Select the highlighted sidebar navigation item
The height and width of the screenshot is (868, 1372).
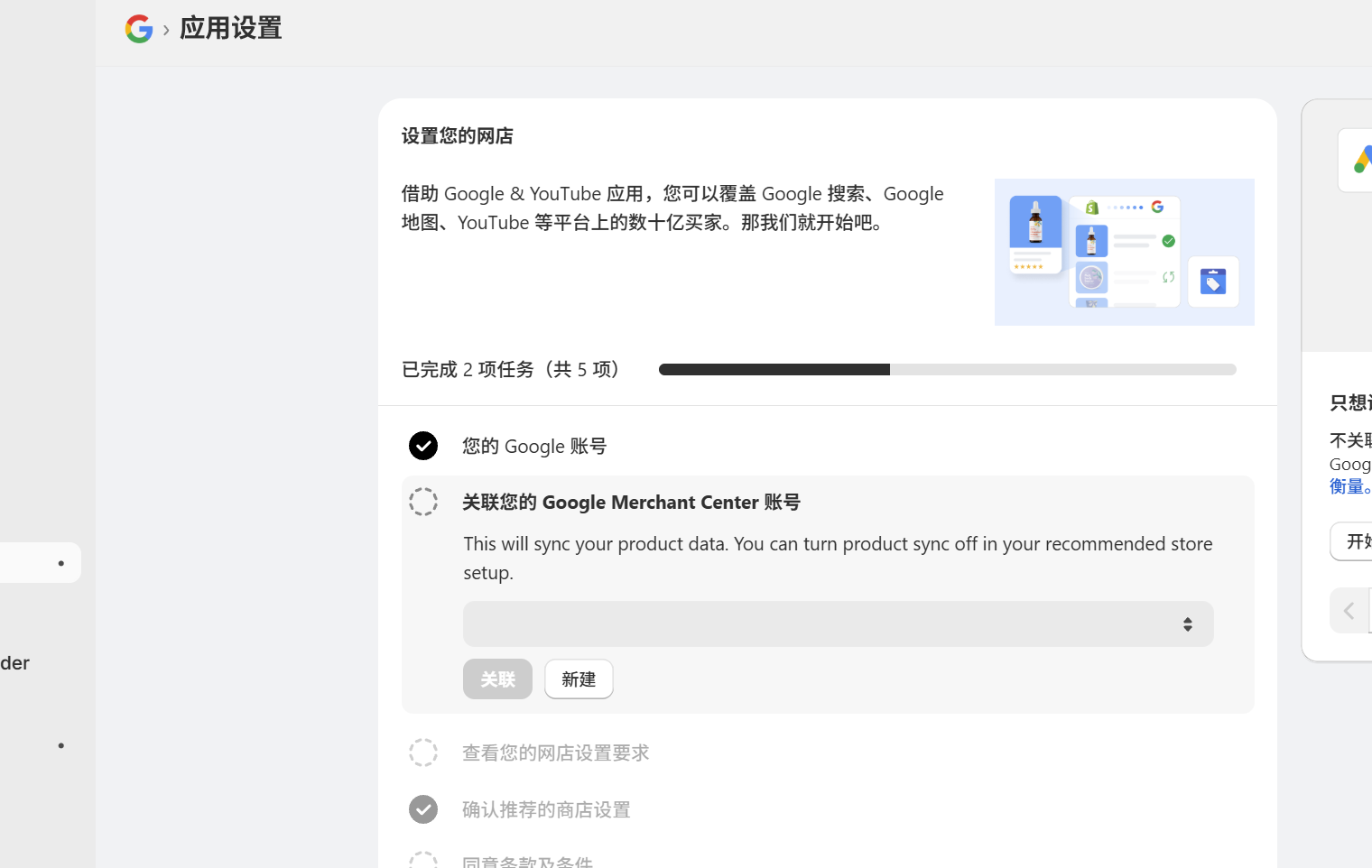click(40, 563)
